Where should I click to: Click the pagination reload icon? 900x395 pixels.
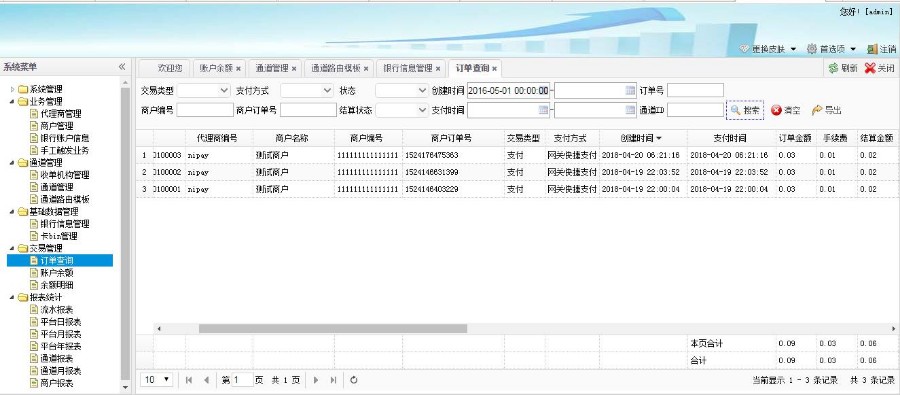pos(354,380)
